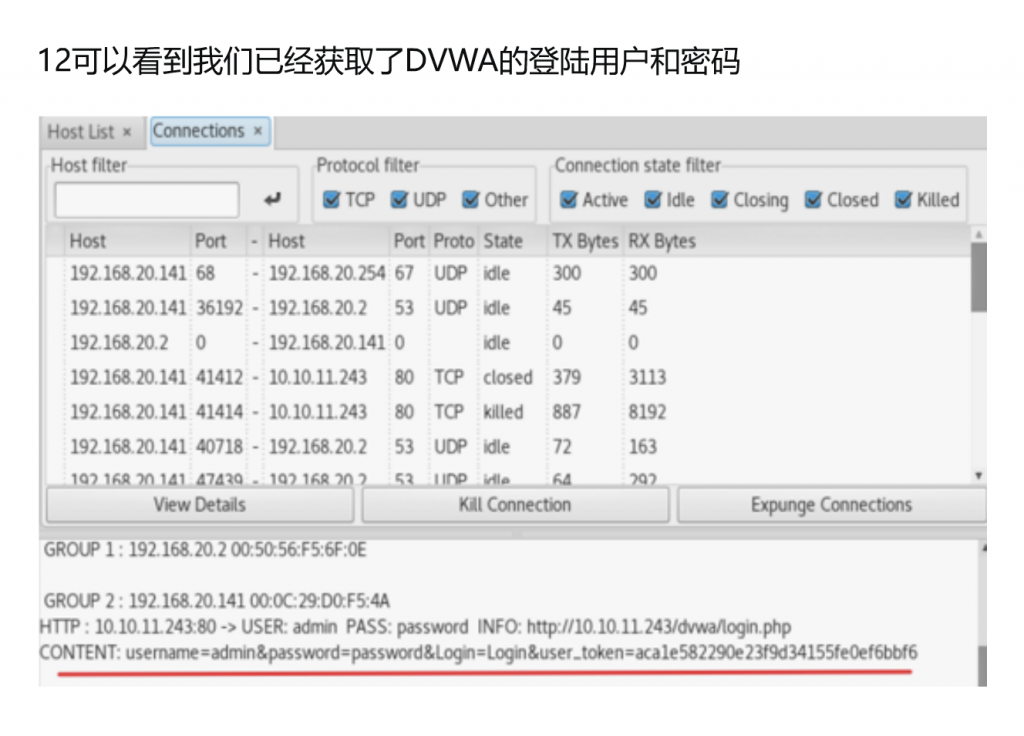Click the connections list scrollbar thumb
This screenshot has width=1024, height=736.
click(x=978, y=277)
